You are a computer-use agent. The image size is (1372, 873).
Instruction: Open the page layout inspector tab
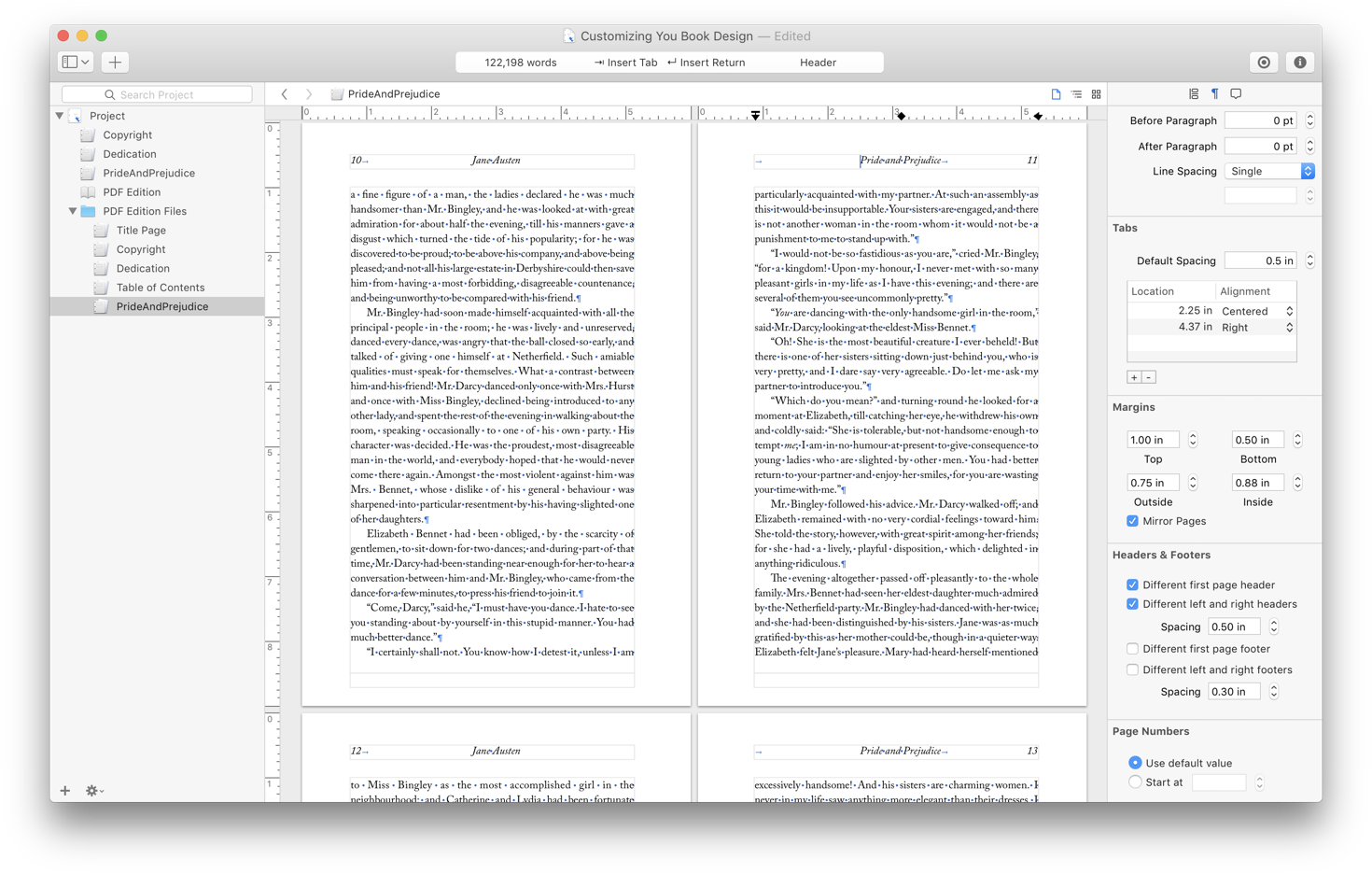pos(1194,94)
